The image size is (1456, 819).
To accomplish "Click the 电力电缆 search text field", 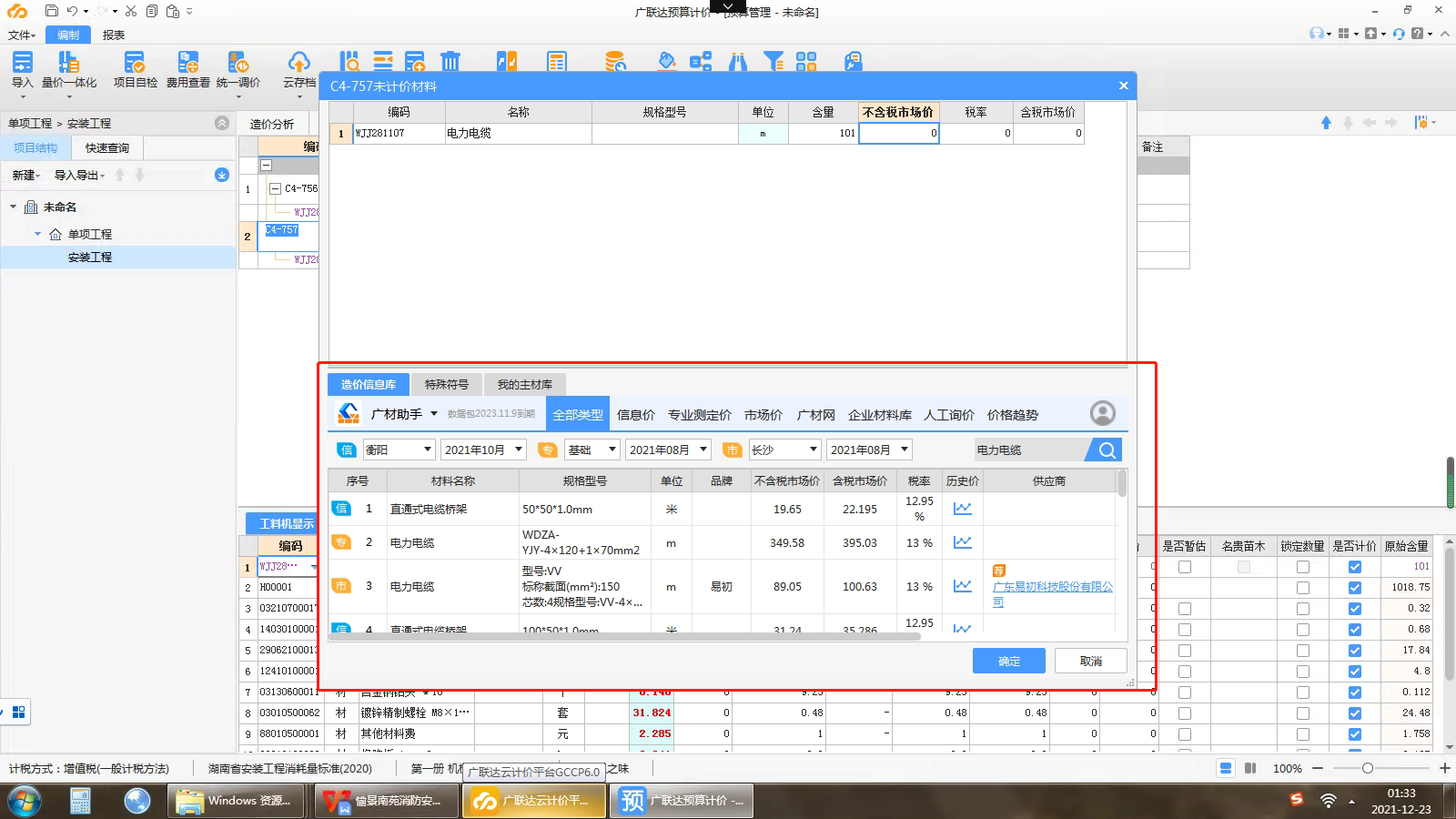I will pos(1029,450).
